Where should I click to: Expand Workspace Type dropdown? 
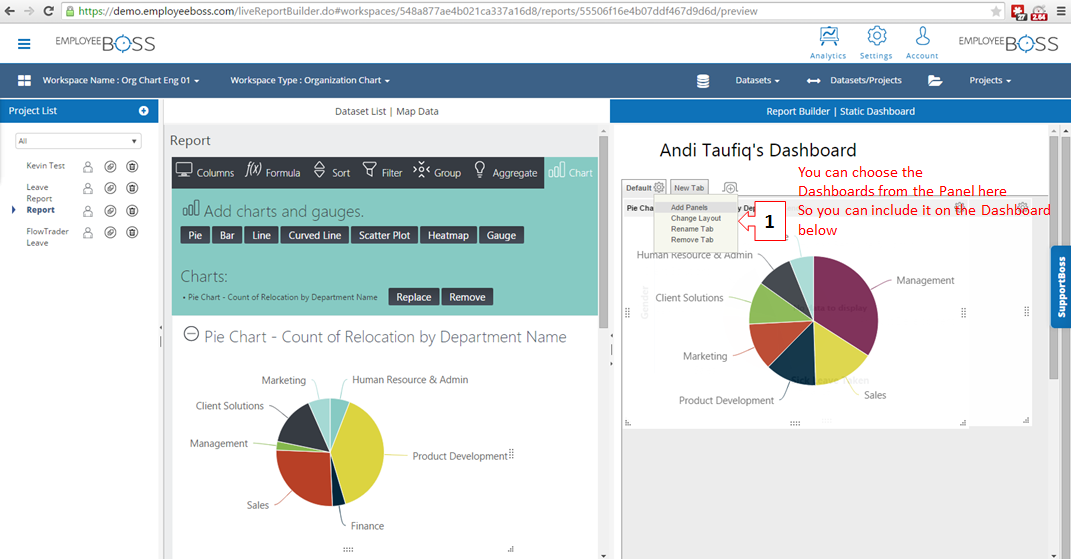tap(310, 81)
